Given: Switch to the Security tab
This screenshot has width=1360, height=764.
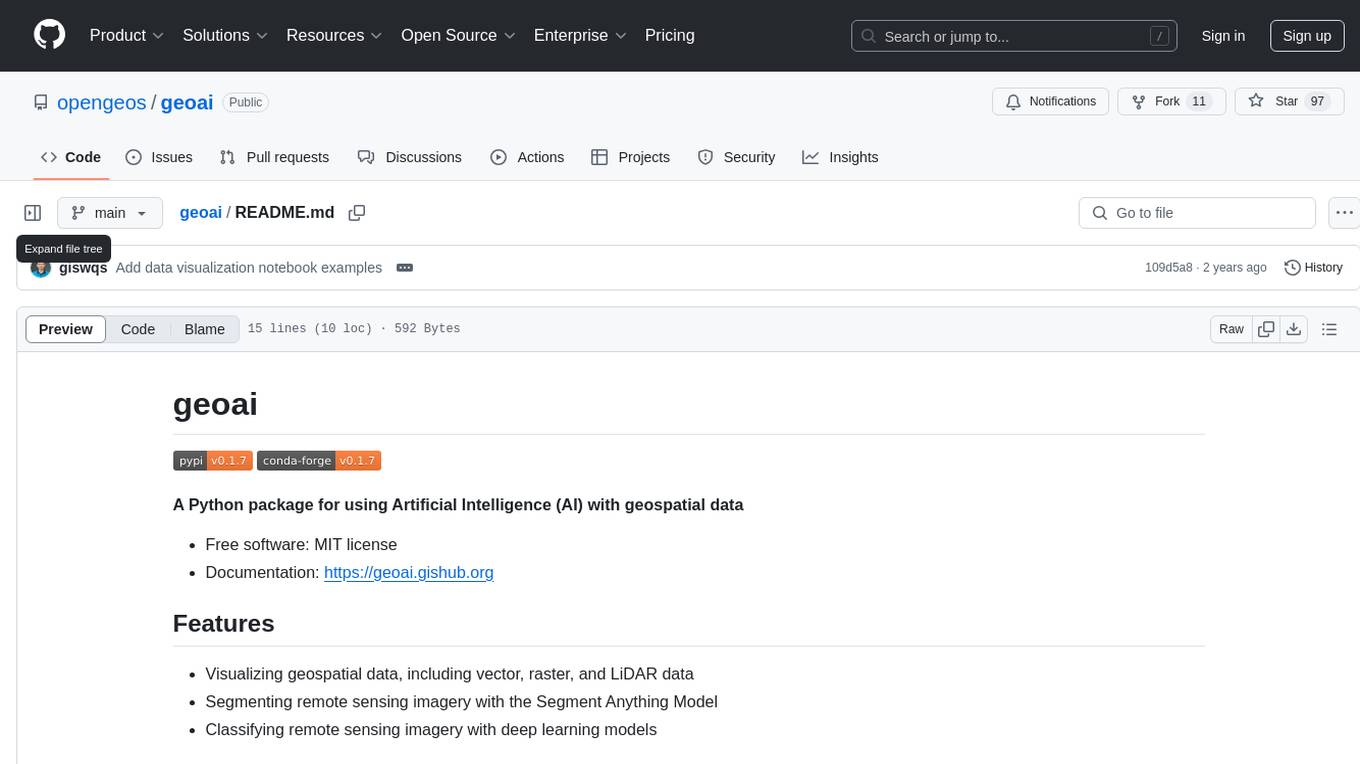Looking at the screenshot, I should (x=736, y=157).
